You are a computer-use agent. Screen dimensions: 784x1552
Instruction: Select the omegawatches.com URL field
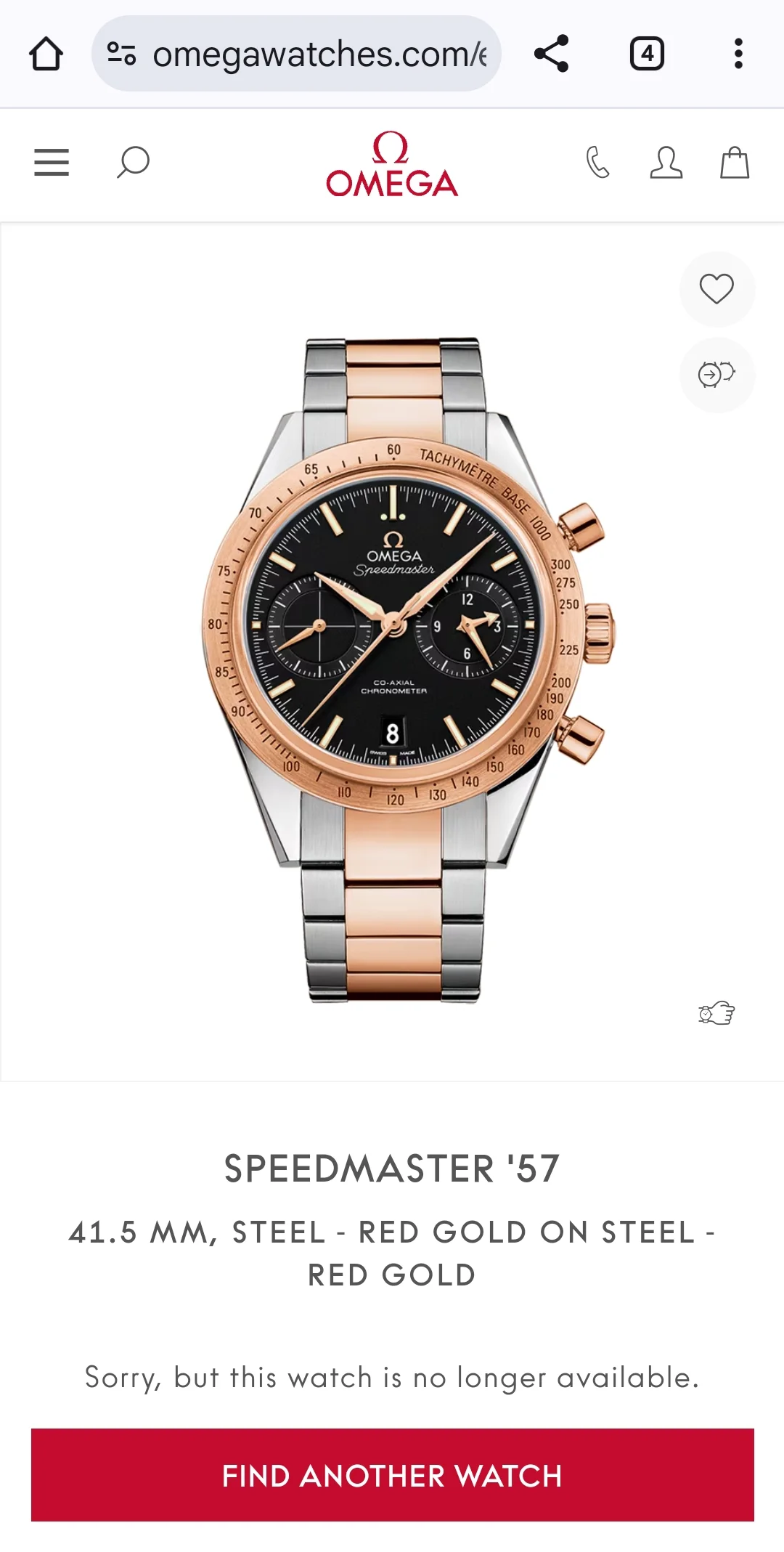(x=296, y=54)
